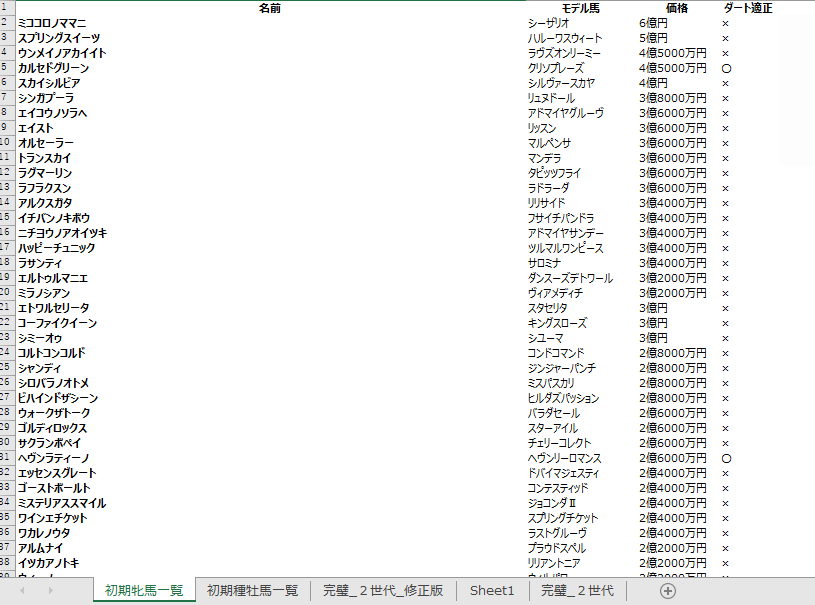Click the ○ dirt mark for カルセドグリーン
Image resolution: width=815 pixels, height=605 pixels.
click(x=726, y=69)
